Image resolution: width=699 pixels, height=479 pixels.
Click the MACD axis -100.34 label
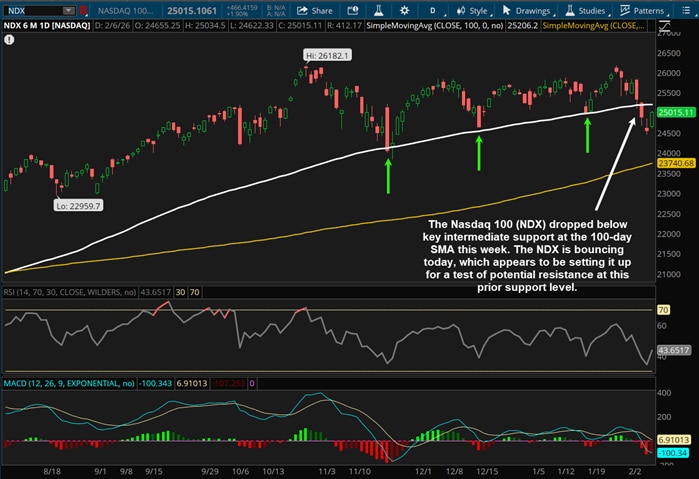[672, 453]
